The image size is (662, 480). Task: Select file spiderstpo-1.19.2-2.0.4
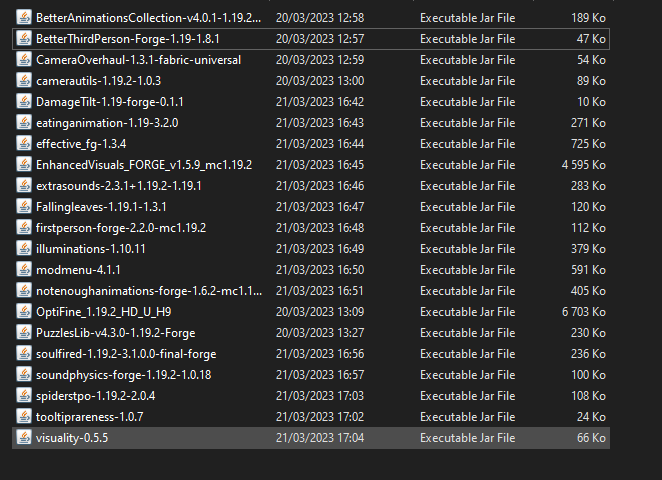pyautogui.click(x=95, y=396)
